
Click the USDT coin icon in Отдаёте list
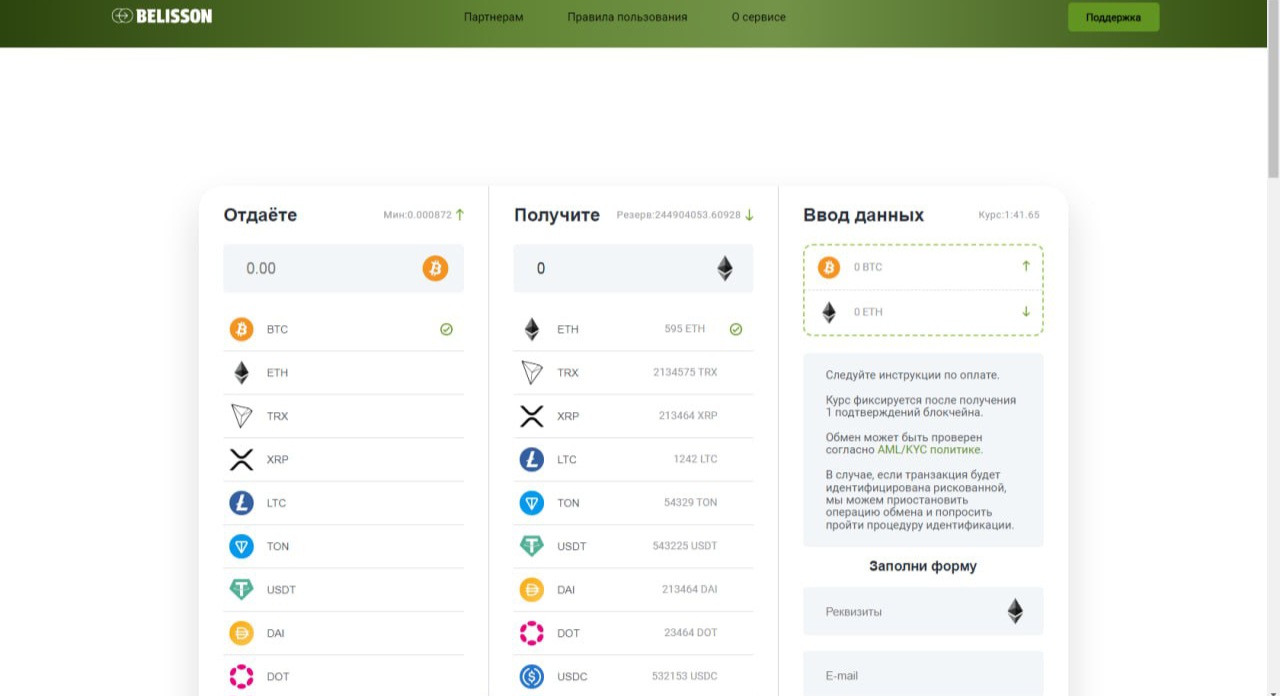click(241, 589)
